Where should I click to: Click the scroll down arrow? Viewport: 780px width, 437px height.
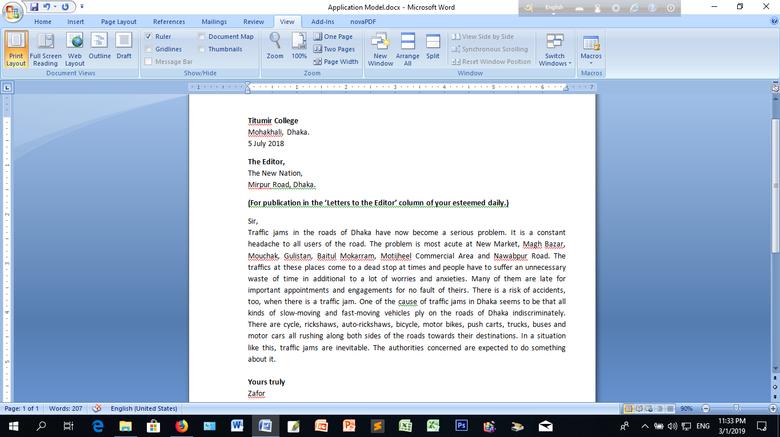point(775,369)
